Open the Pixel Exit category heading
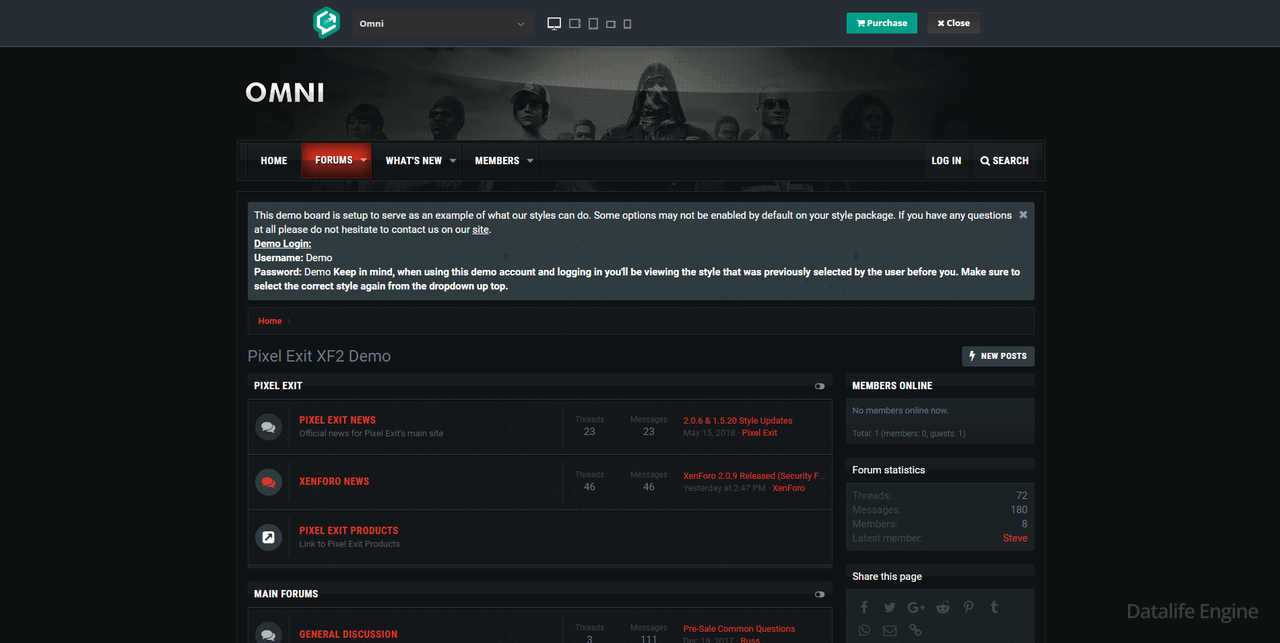This screenshot has width=1280, height=643. [278, 386]
